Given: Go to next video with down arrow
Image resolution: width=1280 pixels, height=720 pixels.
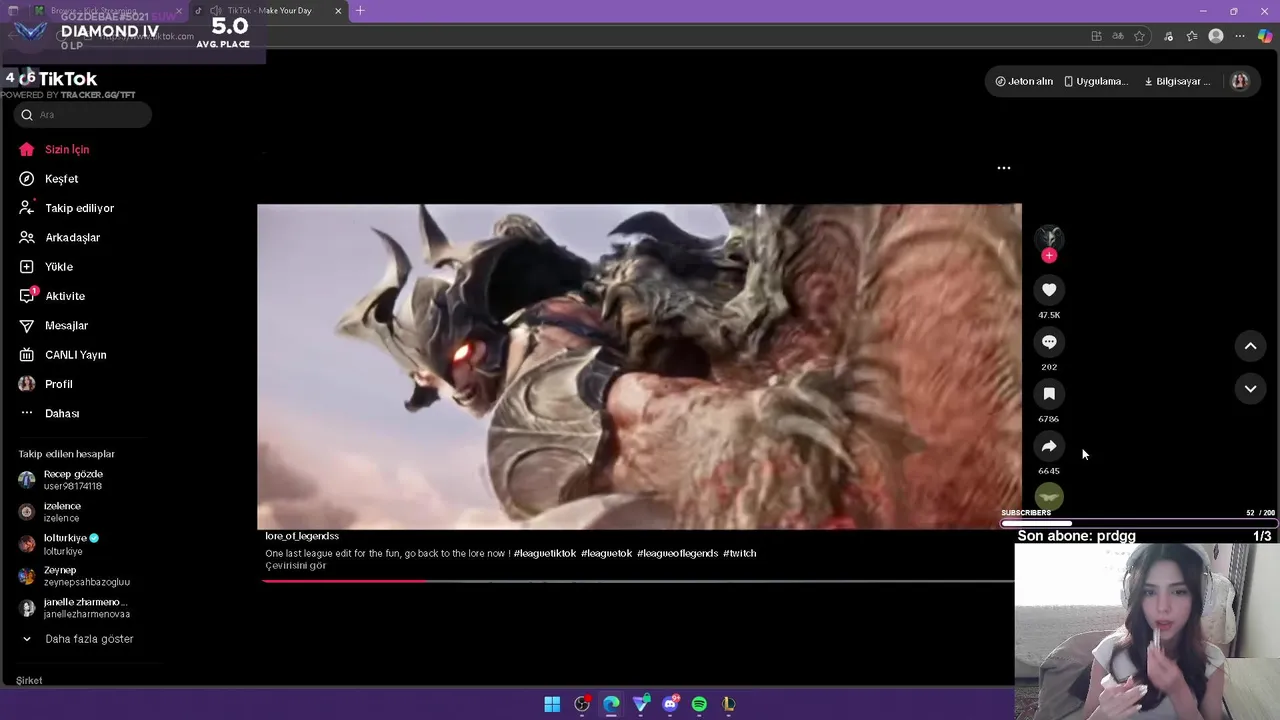Looking at the screenshot, I should click(1250, 388).
